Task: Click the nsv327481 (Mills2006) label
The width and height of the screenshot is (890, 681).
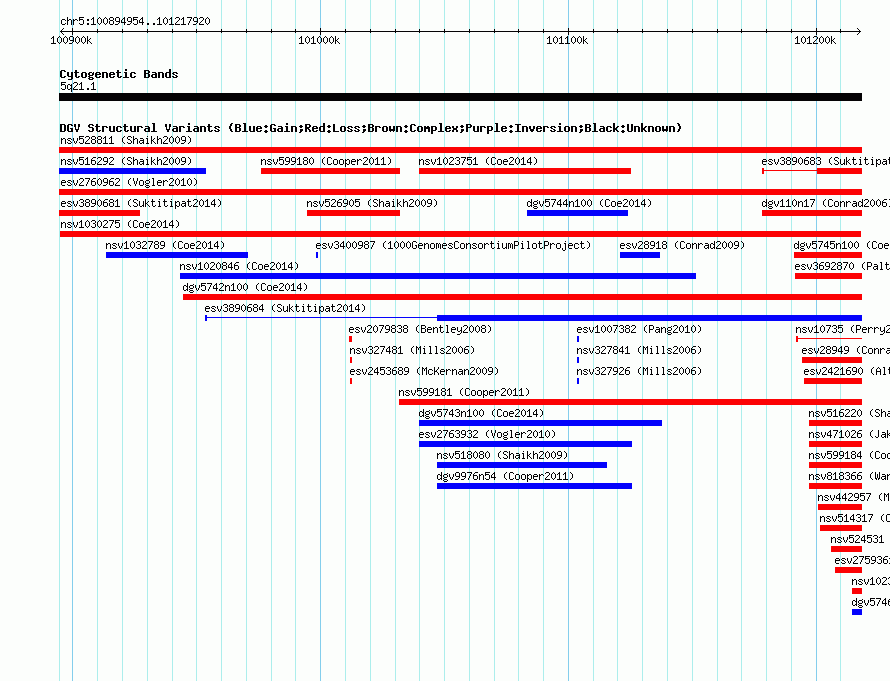Action: pyautogui.click(x=412, y=350)
